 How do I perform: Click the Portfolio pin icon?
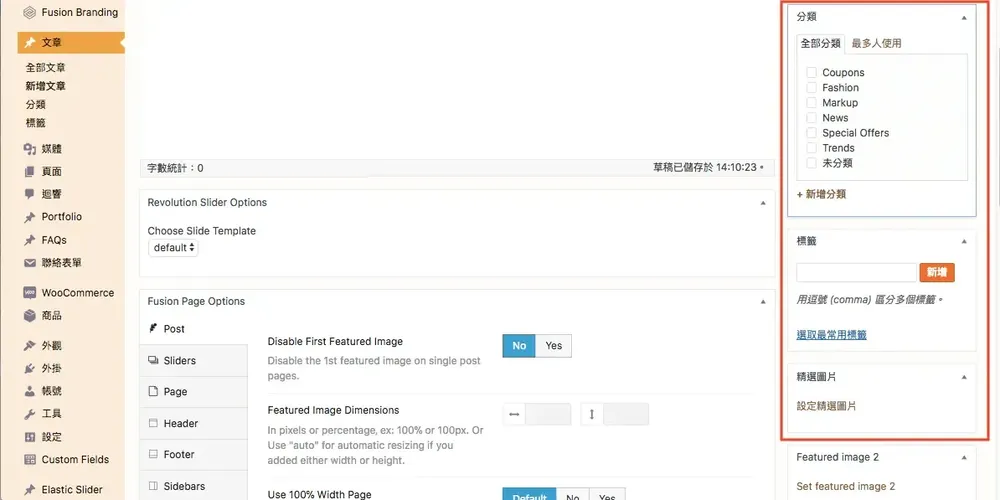29,217
